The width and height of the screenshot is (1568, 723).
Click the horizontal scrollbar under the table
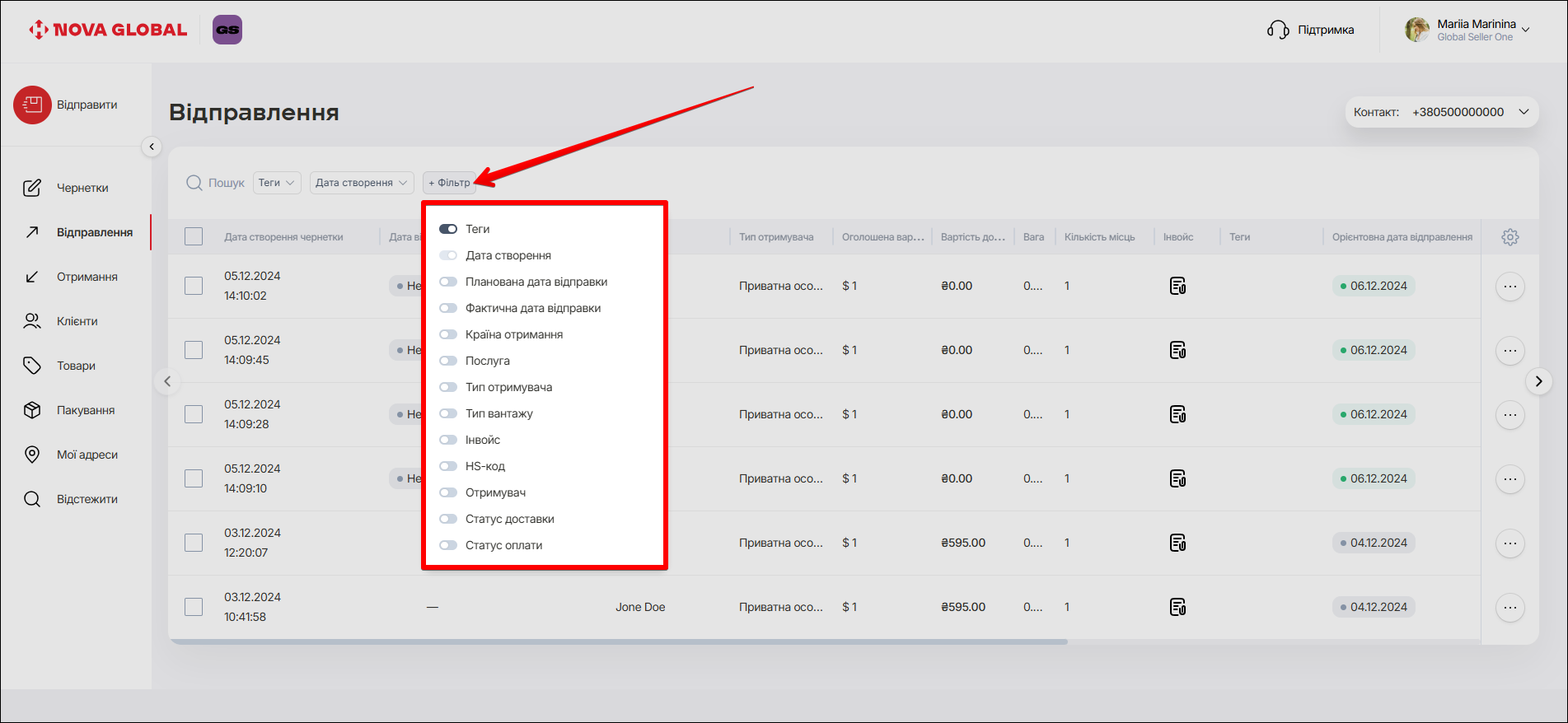pos(618,641)
